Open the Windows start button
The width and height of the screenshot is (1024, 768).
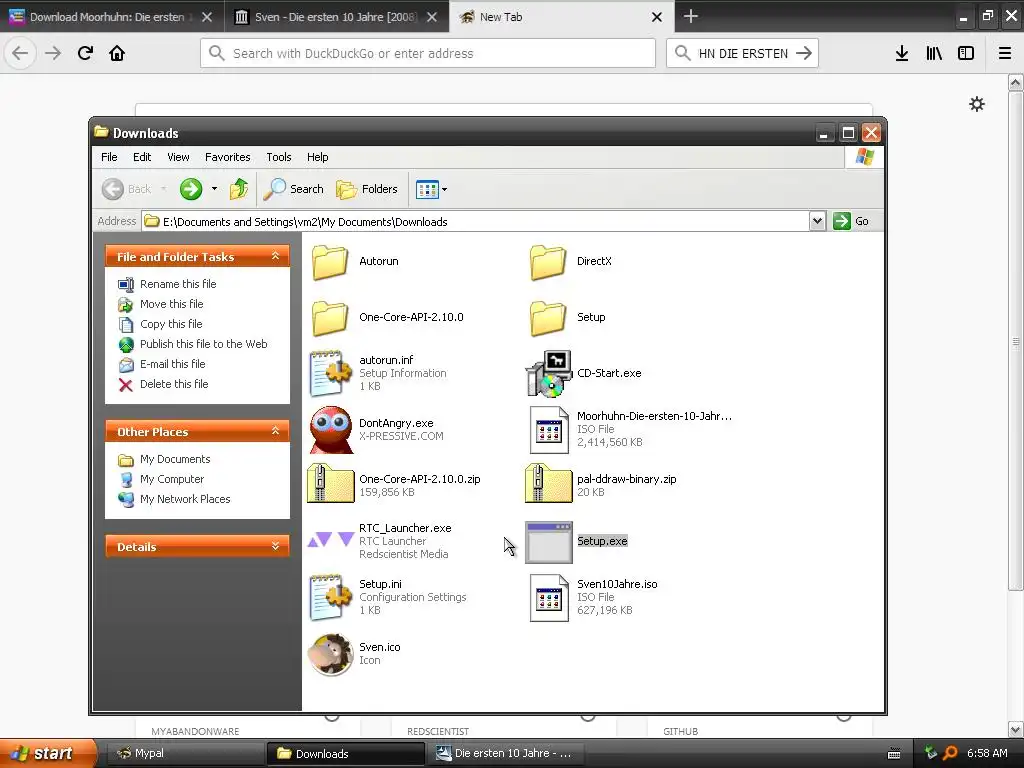pyautogui.click(x=47, y=753)
